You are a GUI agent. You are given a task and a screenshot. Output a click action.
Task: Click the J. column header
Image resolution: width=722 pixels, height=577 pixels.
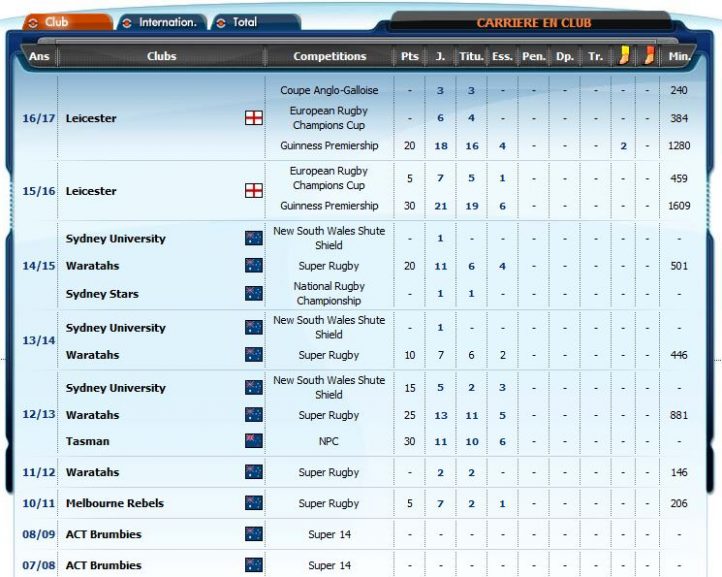pos(440,56)
